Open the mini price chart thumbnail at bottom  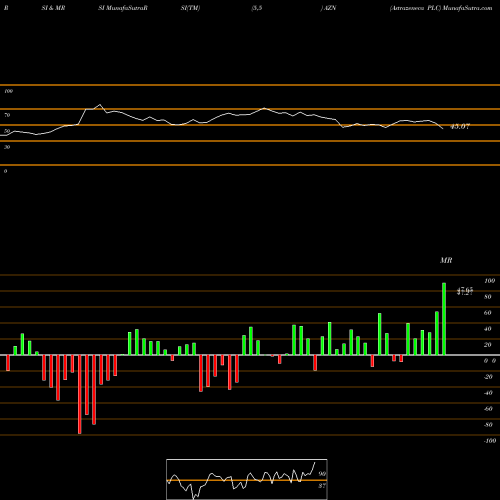tap(247, 479)
